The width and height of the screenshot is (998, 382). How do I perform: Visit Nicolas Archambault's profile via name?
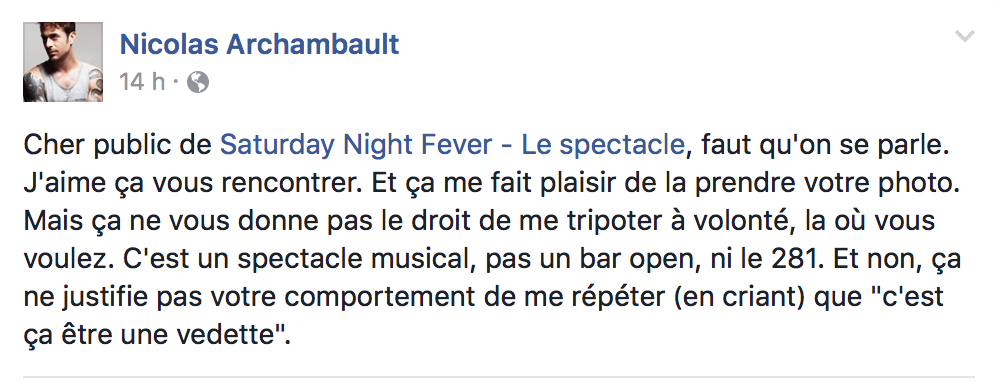[x=260, y=45]
